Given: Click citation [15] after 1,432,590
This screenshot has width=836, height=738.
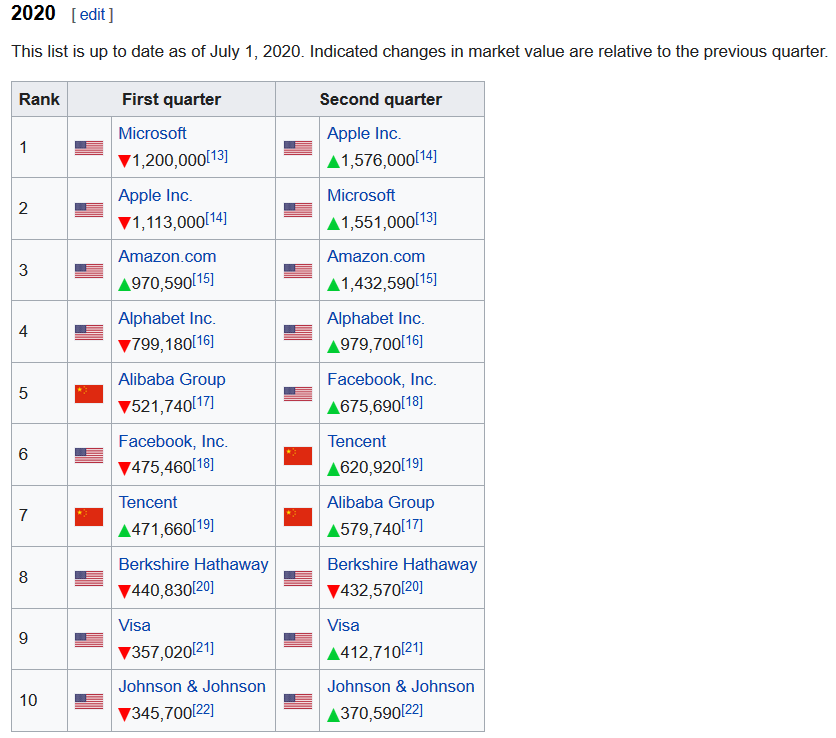Looking at the screenshot, I should coord(426,279).
